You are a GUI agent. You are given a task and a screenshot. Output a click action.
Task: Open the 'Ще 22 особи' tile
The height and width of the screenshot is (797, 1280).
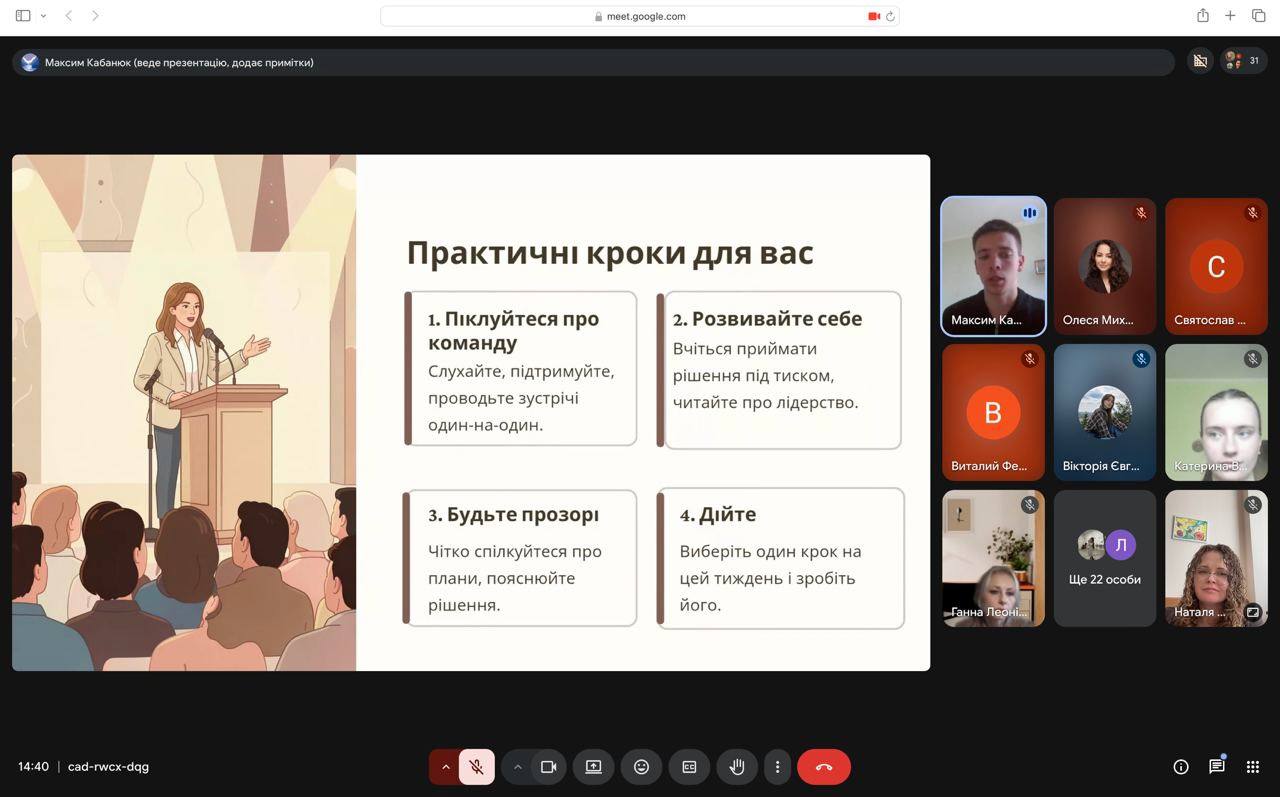(1104, 558)
